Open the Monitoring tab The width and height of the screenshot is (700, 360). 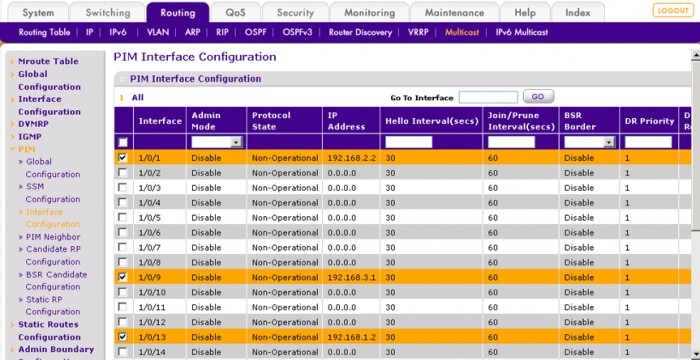(369, 13)
